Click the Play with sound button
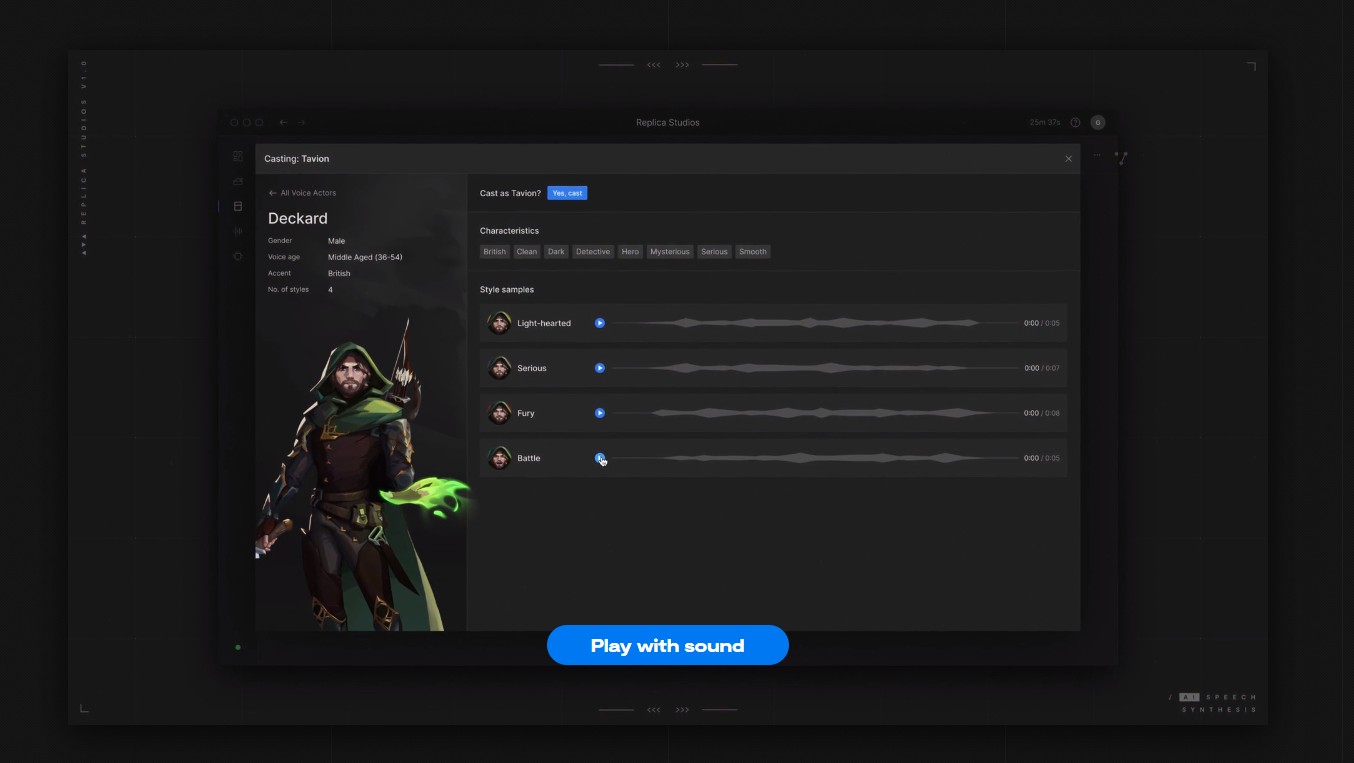Image resolution: width=1354 pixels, height=763 pixels. [x=668, y=645]
